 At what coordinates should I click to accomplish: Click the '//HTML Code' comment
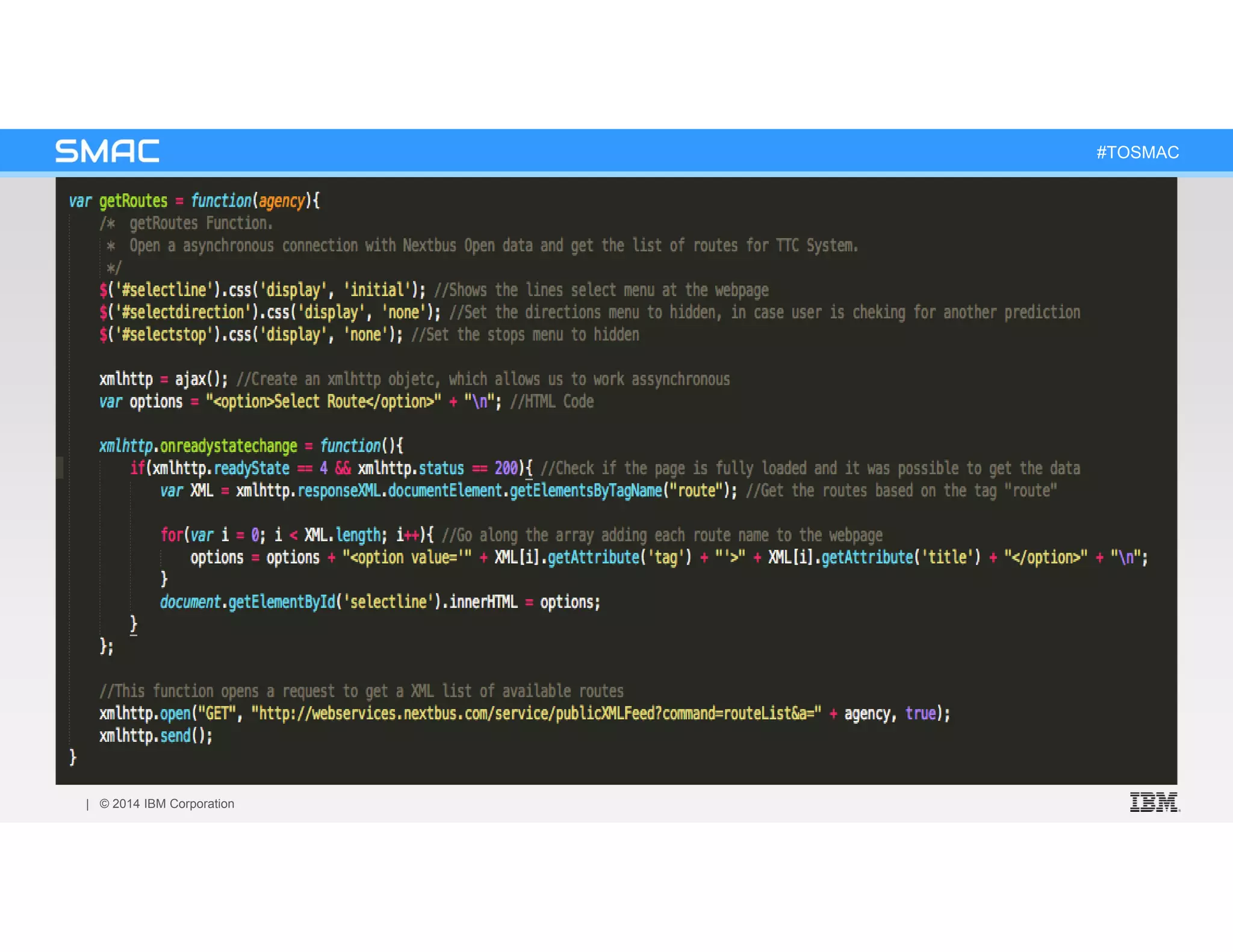(x=552, y=401)
